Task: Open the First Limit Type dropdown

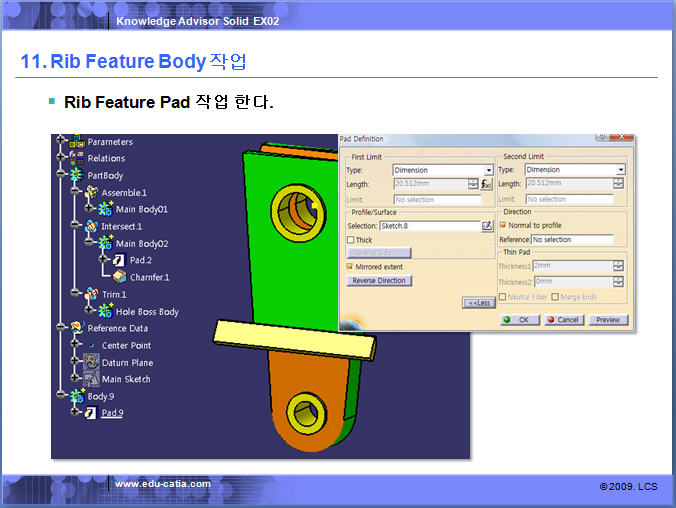Action: tap(488, 170)
